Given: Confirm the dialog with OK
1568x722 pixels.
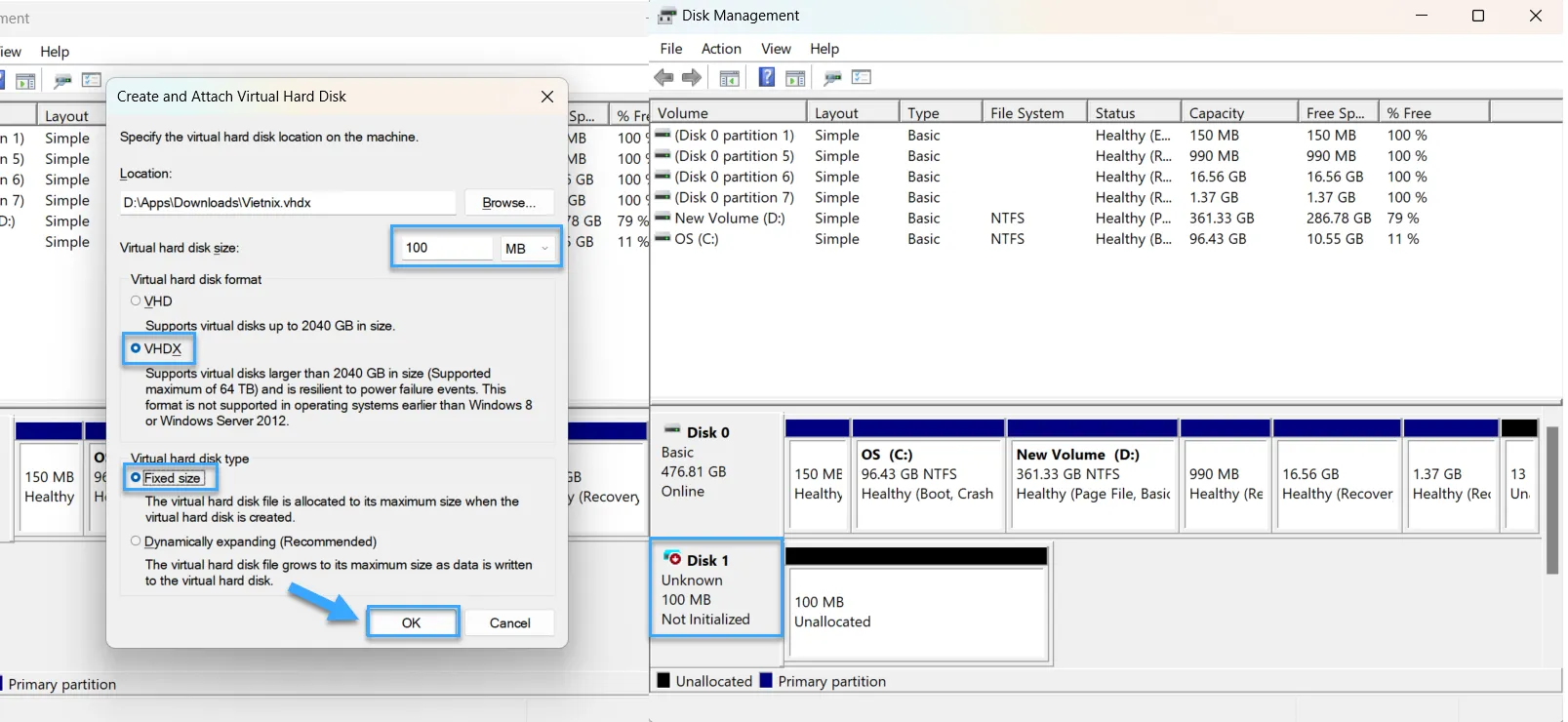Looking at the screenshot, I should 412,622.
